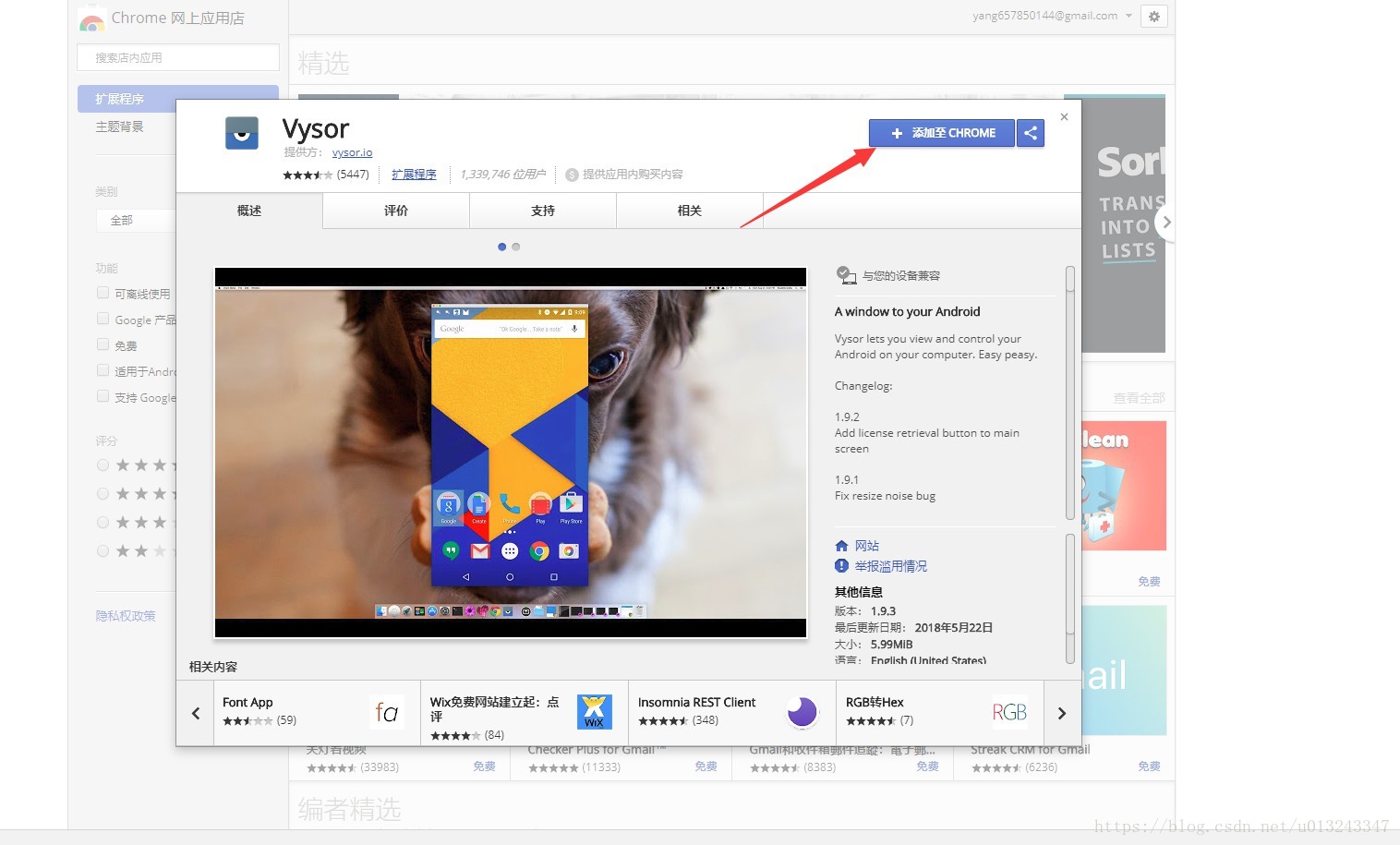Screen dimensions: 1400x845
Task: Click the share icon button
Action: tap(1031, 133)
